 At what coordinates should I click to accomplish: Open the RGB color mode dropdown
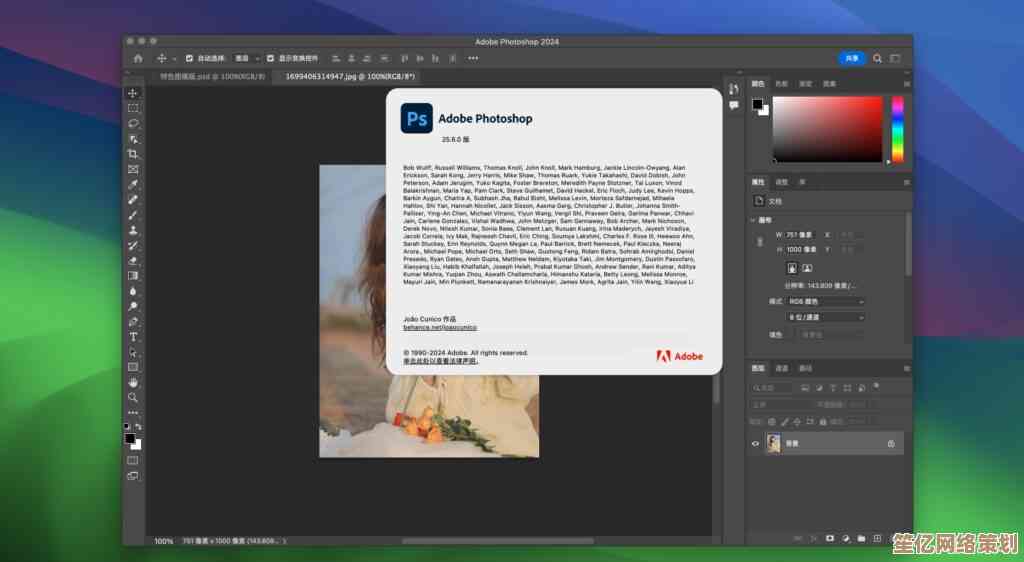pyautogui.click(x=826, y=301)
